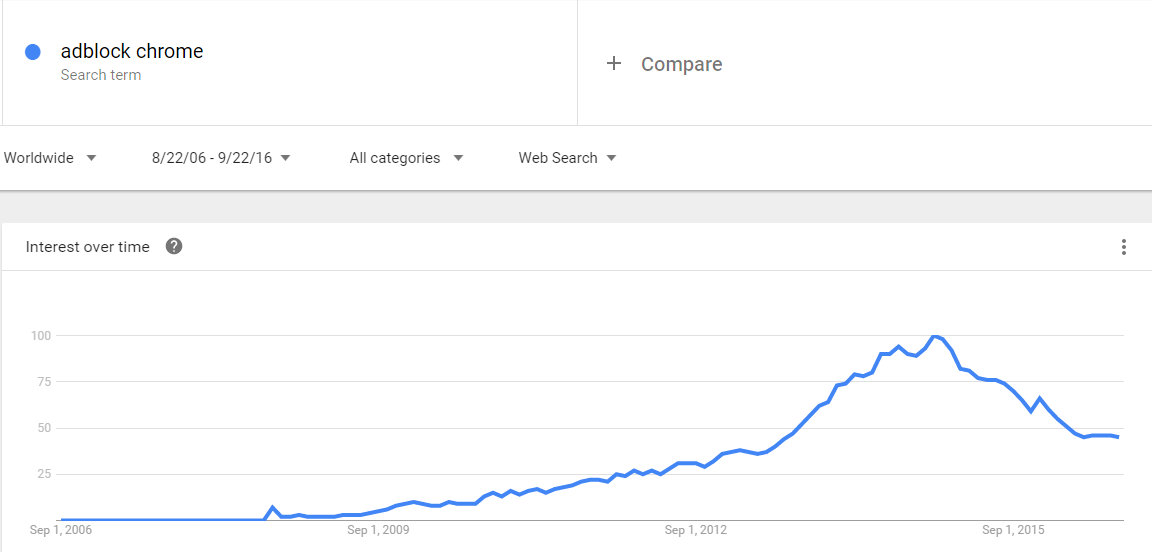Click the arrow beside All categories

click(x=458, y=157)
